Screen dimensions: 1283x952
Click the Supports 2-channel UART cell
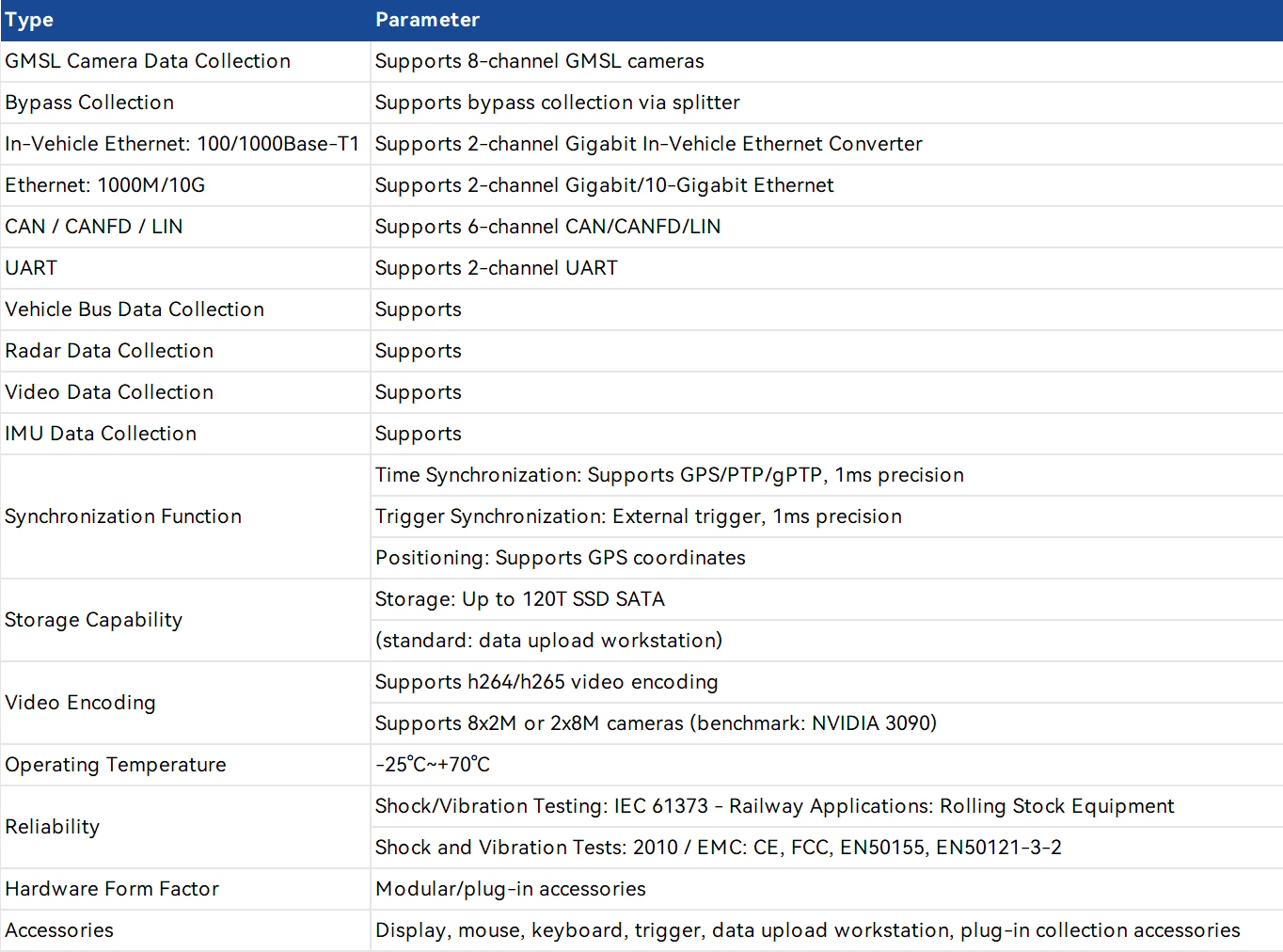click(x=496, y=268)
